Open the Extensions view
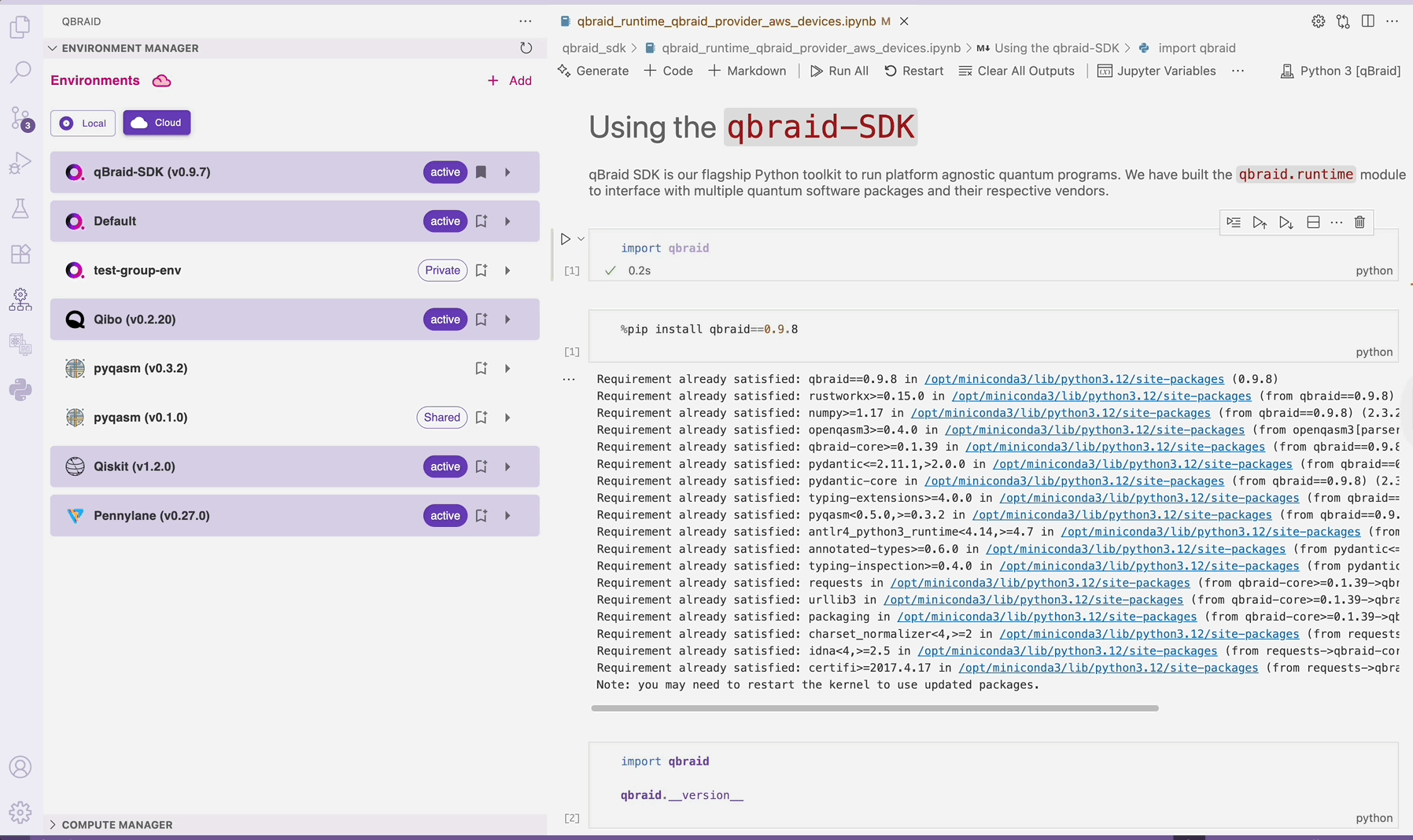Viewport: 1413px width, 840px height. pos(20,253)
